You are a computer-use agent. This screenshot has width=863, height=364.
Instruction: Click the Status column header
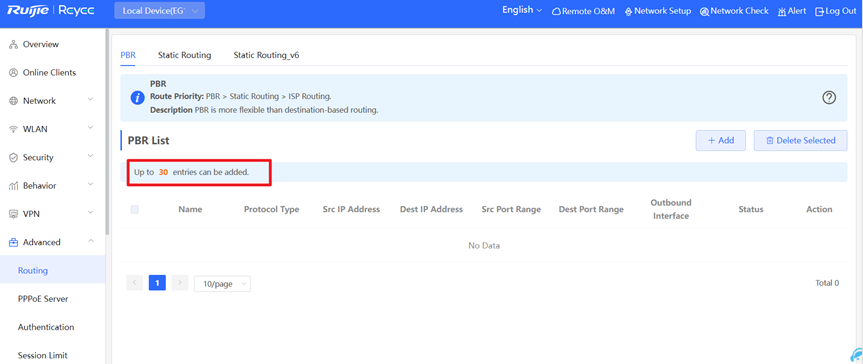[751, 209]
